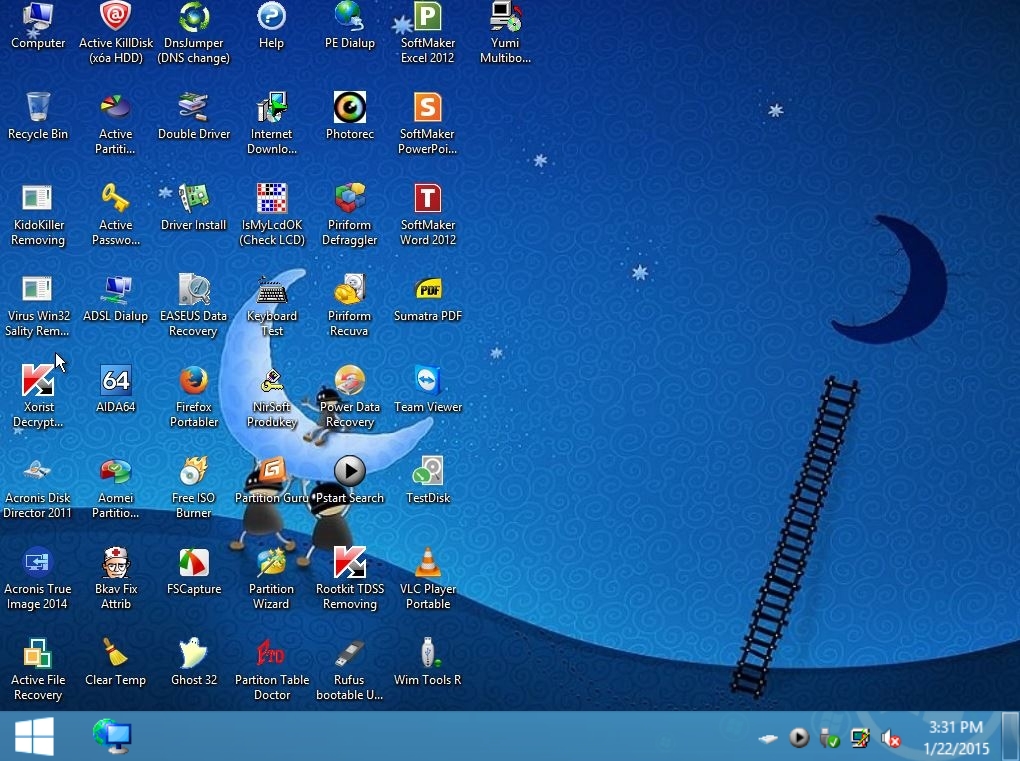Select the Sumatra PDF shortcut
Viewport: 1020px width, 761px height.
point(428,290)
